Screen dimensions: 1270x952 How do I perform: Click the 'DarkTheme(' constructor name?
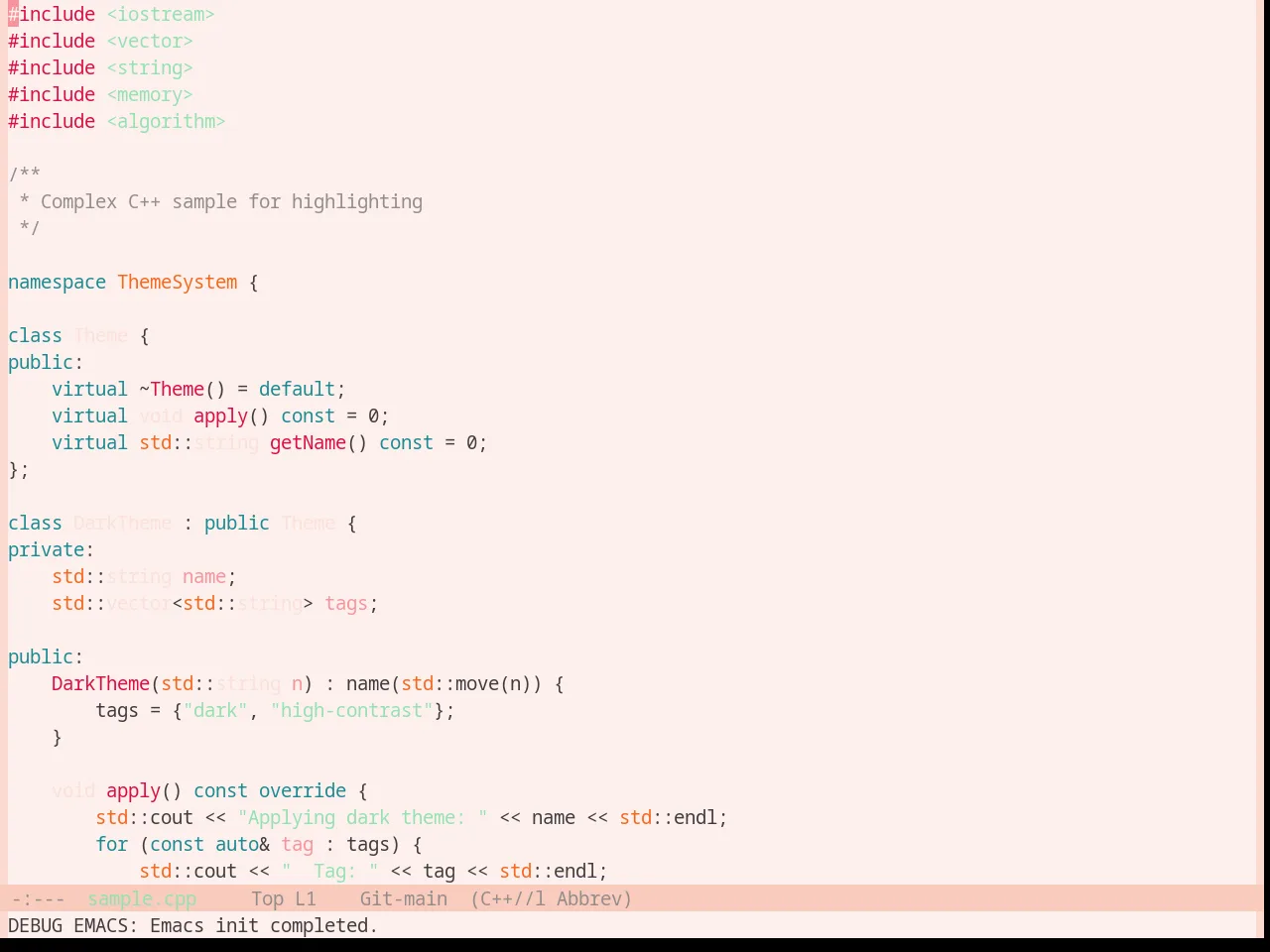106,683
